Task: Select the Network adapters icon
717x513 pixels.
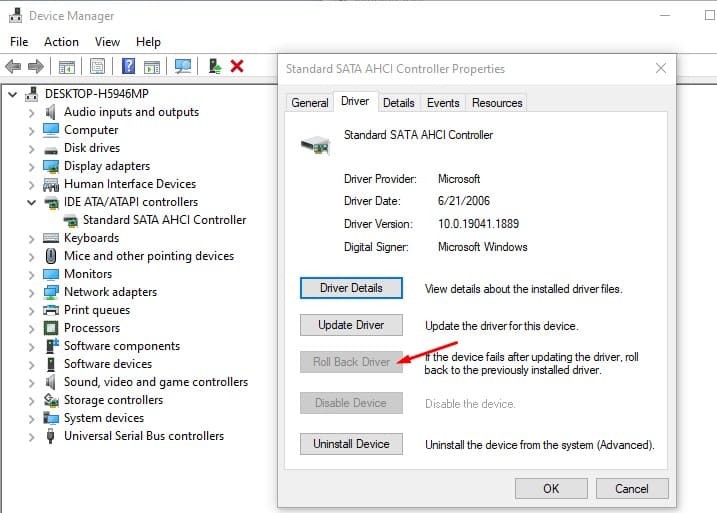Action: [x=51, y=292]
